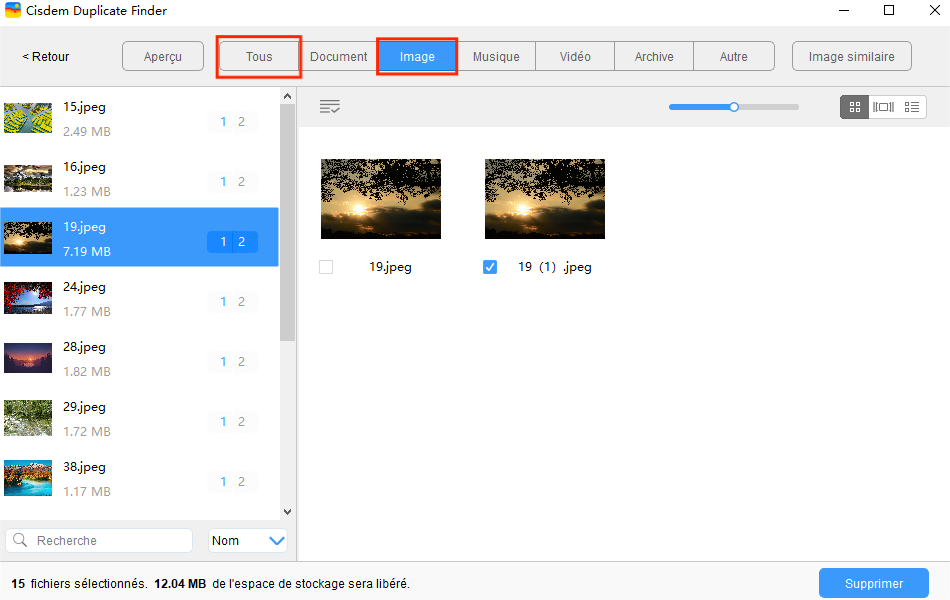Open the Vidéo tab
The image size is (950, 600).
click(575, 56)
